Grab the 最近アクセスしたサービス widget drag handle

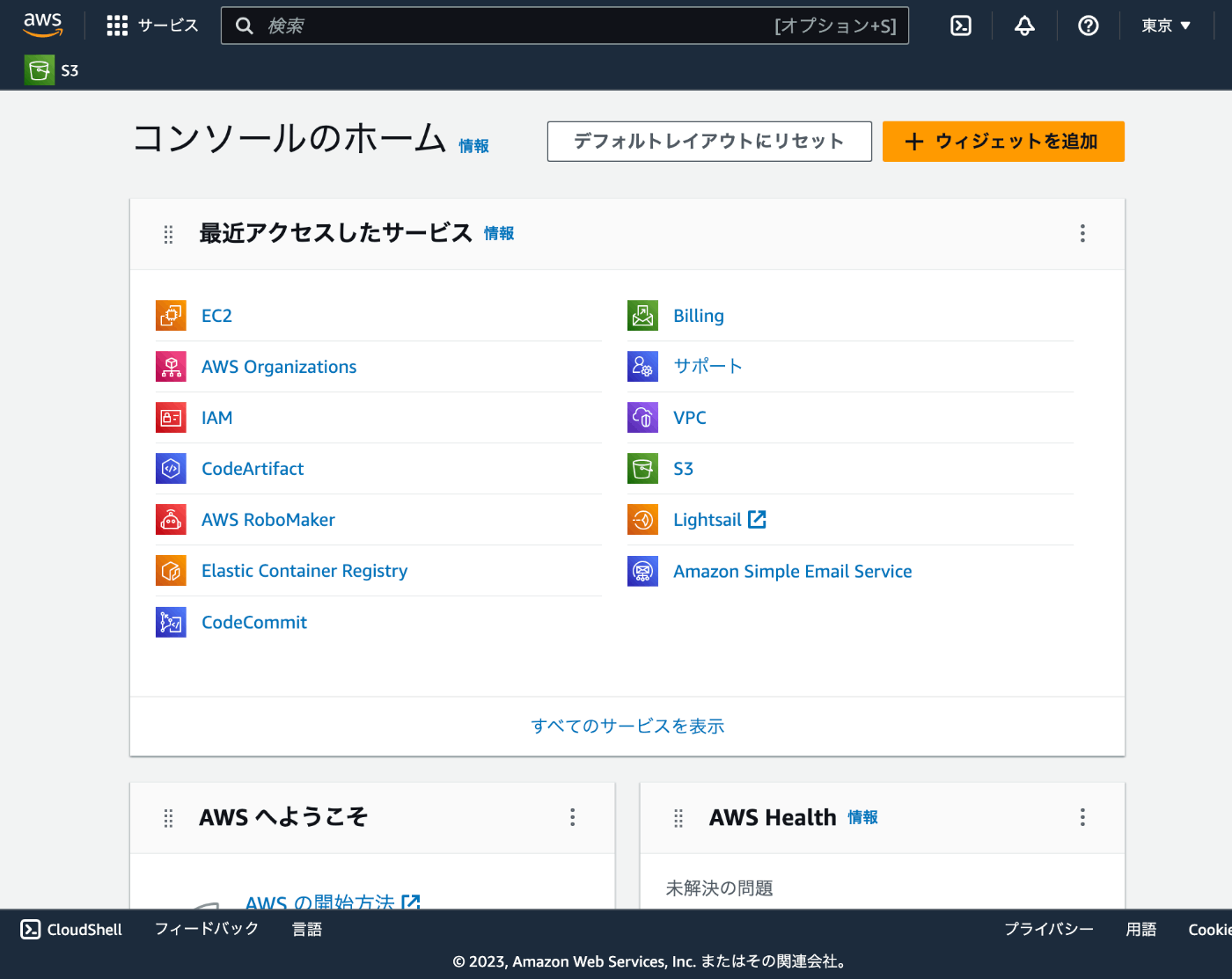[x=168, y=234]
